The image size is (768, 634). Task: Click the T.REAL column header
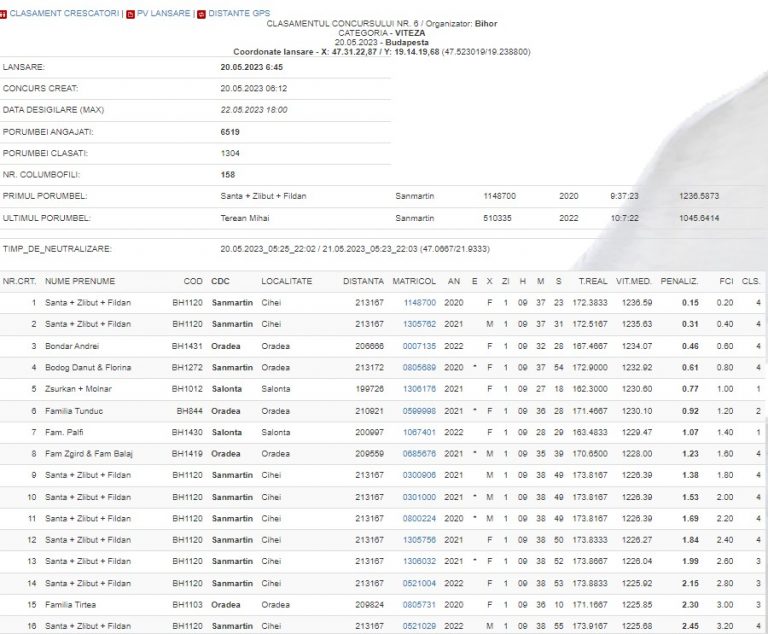tap(593, 282)
